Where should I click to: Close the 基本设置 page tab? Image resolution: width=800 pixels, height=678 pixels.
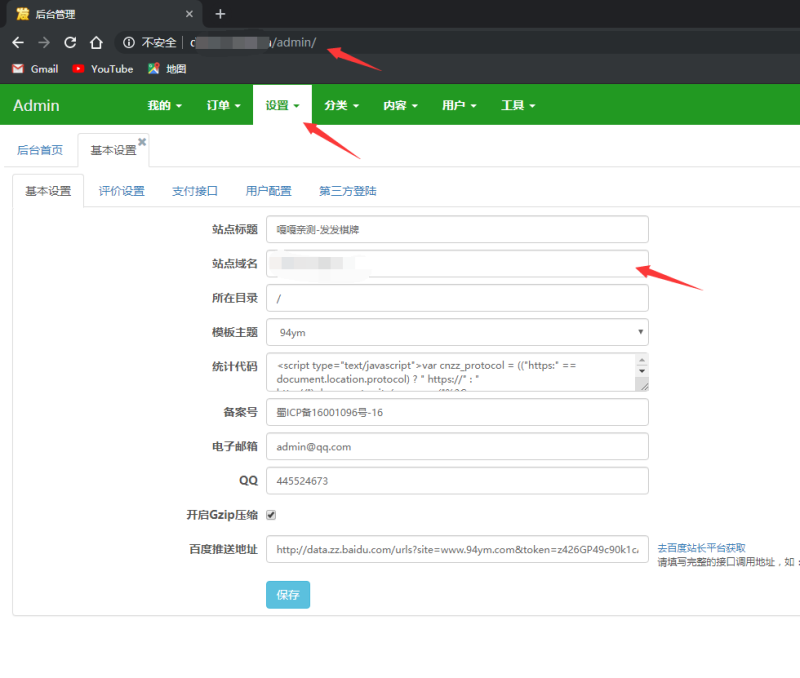click(x=142, y=141)
